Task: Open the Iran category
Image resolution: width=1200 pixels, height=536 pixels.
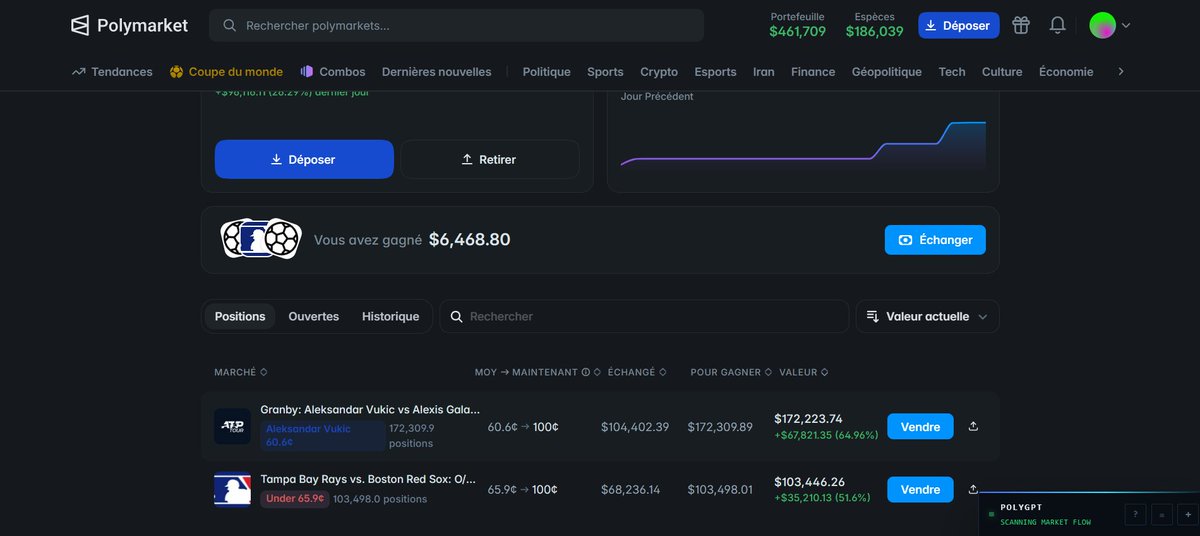Action: point(764,72)
